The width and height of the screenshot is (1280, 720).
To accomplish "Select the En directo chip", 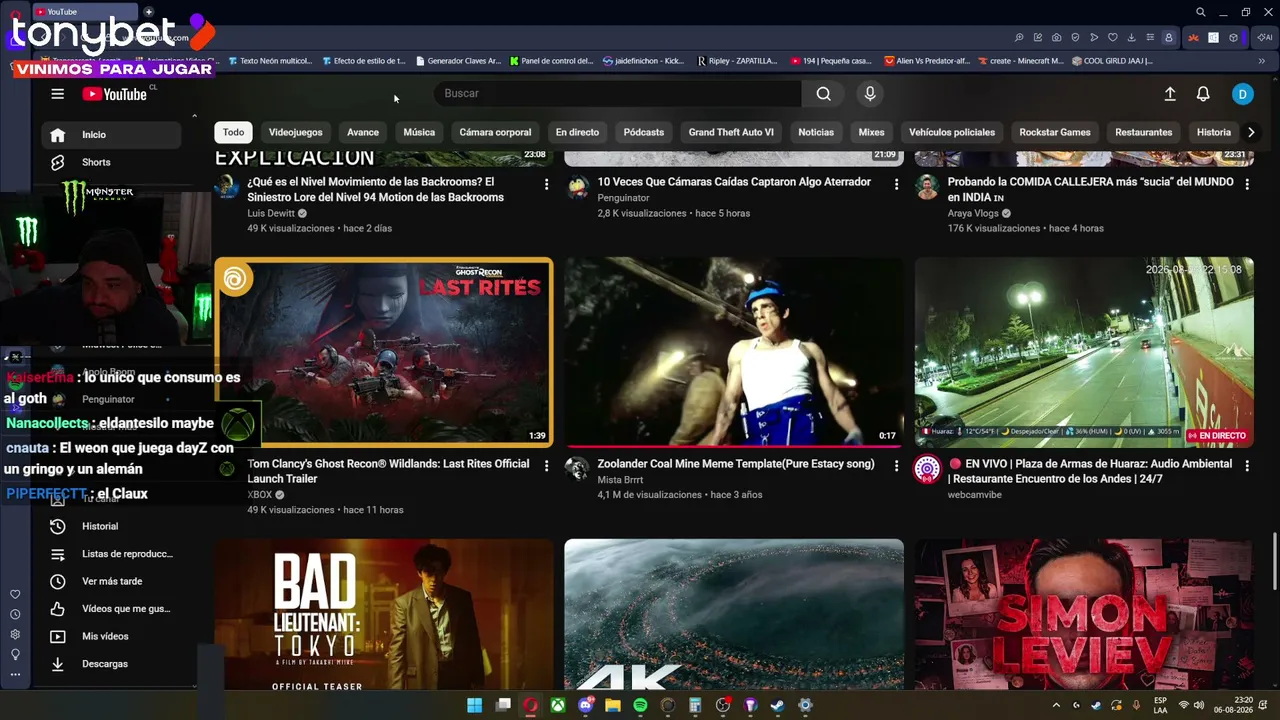I will pos(577,132).
